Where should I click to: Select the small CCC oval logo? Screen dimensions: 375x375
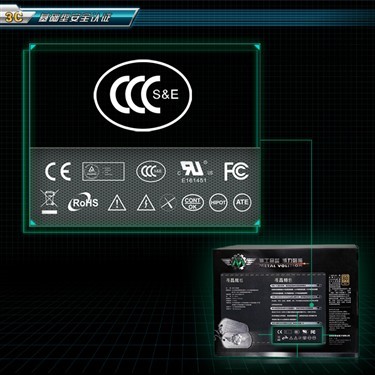point(151,171)
